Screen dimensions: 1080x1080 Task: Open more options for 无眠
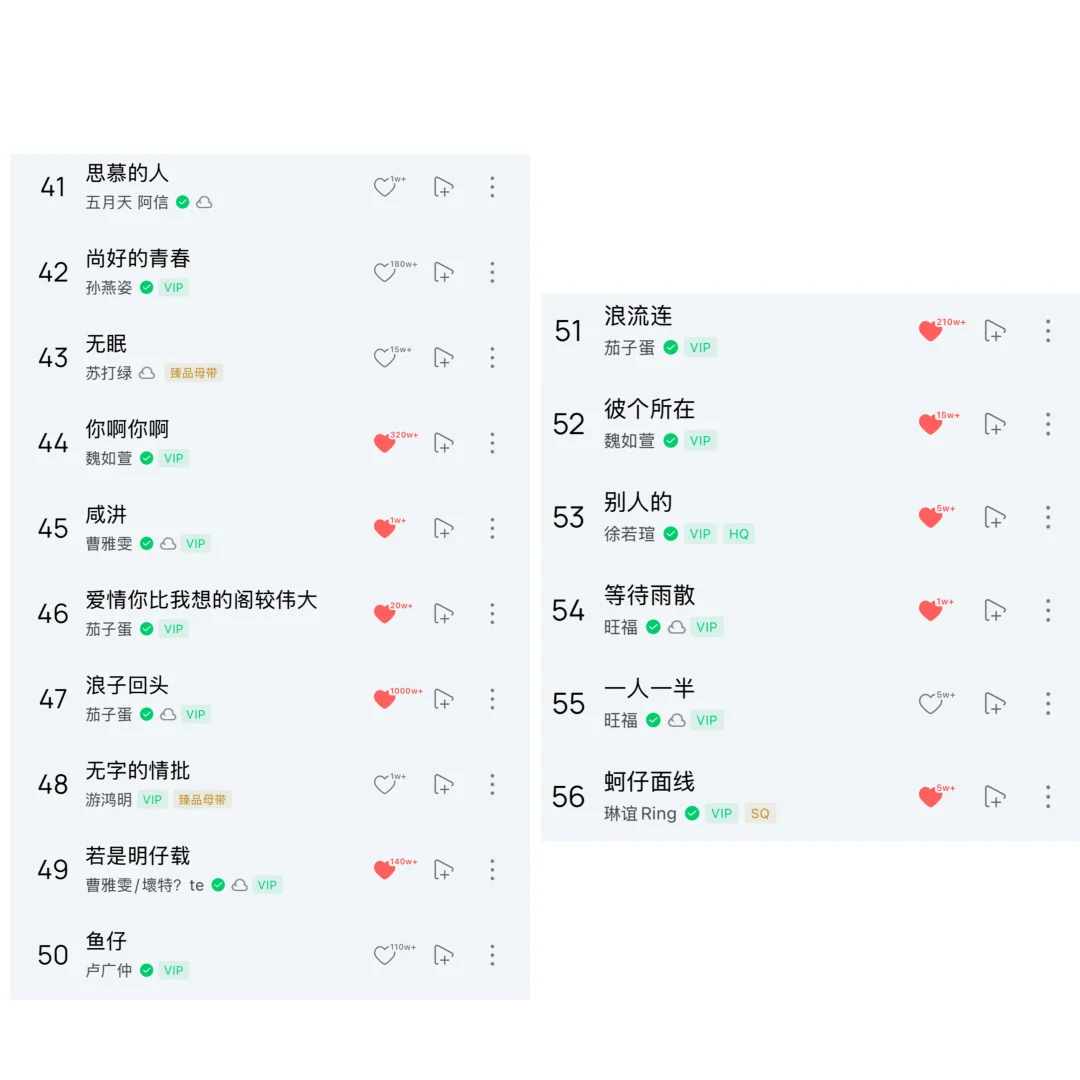click(x=492, y=357)
